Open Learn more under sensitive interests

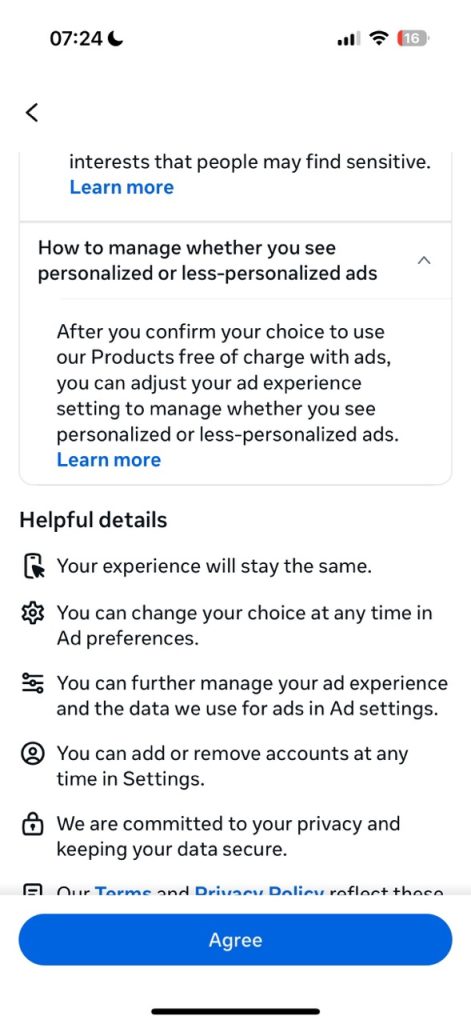click(122, 187)
